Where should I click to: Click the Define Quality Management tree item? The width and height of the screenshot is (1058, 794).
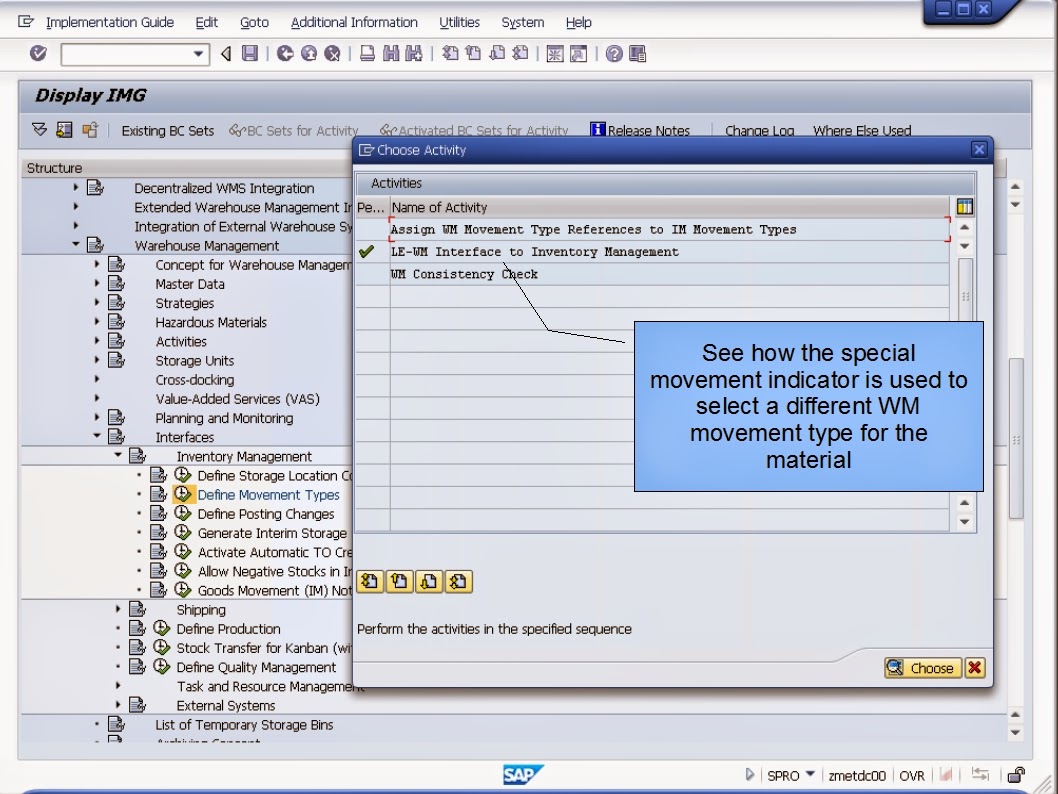coord(256,667)
